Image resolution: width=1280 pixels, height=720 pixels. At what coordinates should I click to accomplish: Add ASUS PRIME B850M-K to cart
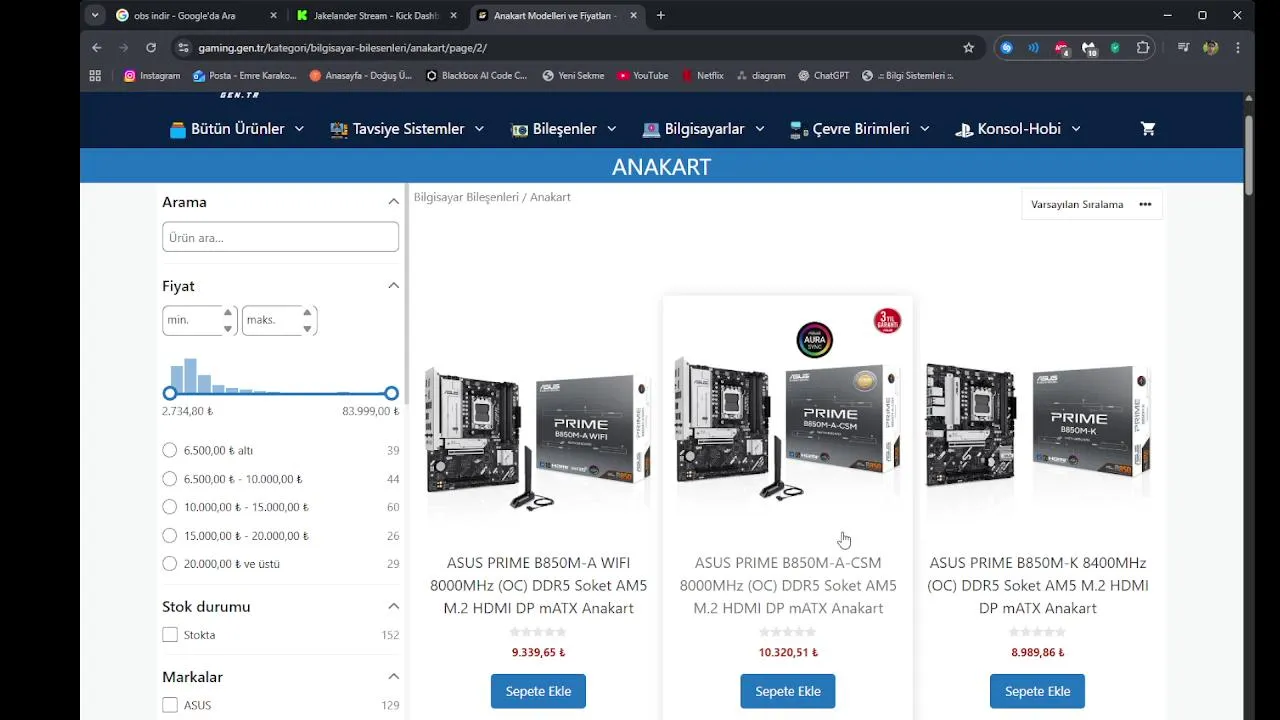coord(1037,691)
